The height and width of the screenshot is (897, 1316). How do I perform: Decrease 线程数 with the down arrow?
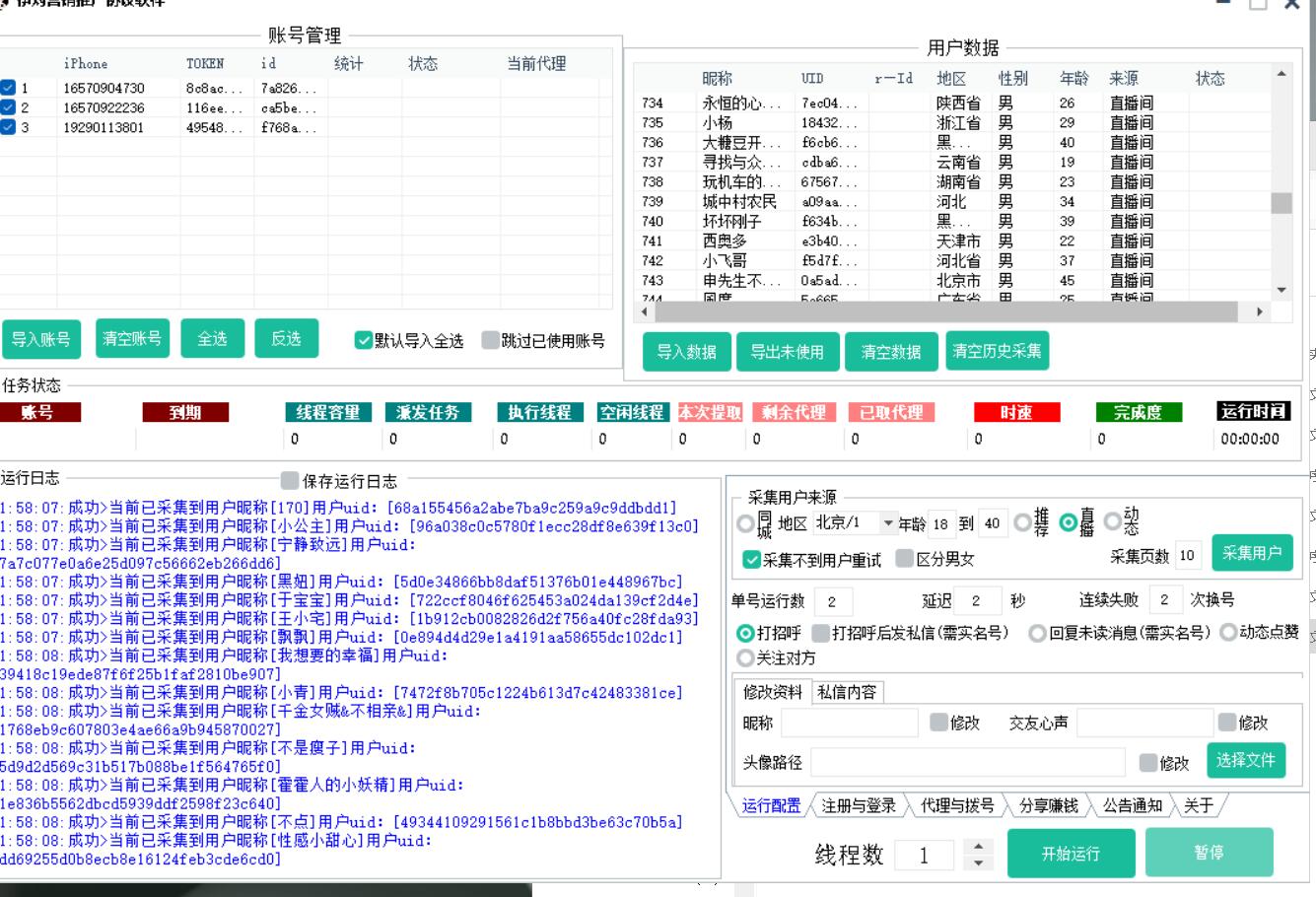click(x=977, y=862)
